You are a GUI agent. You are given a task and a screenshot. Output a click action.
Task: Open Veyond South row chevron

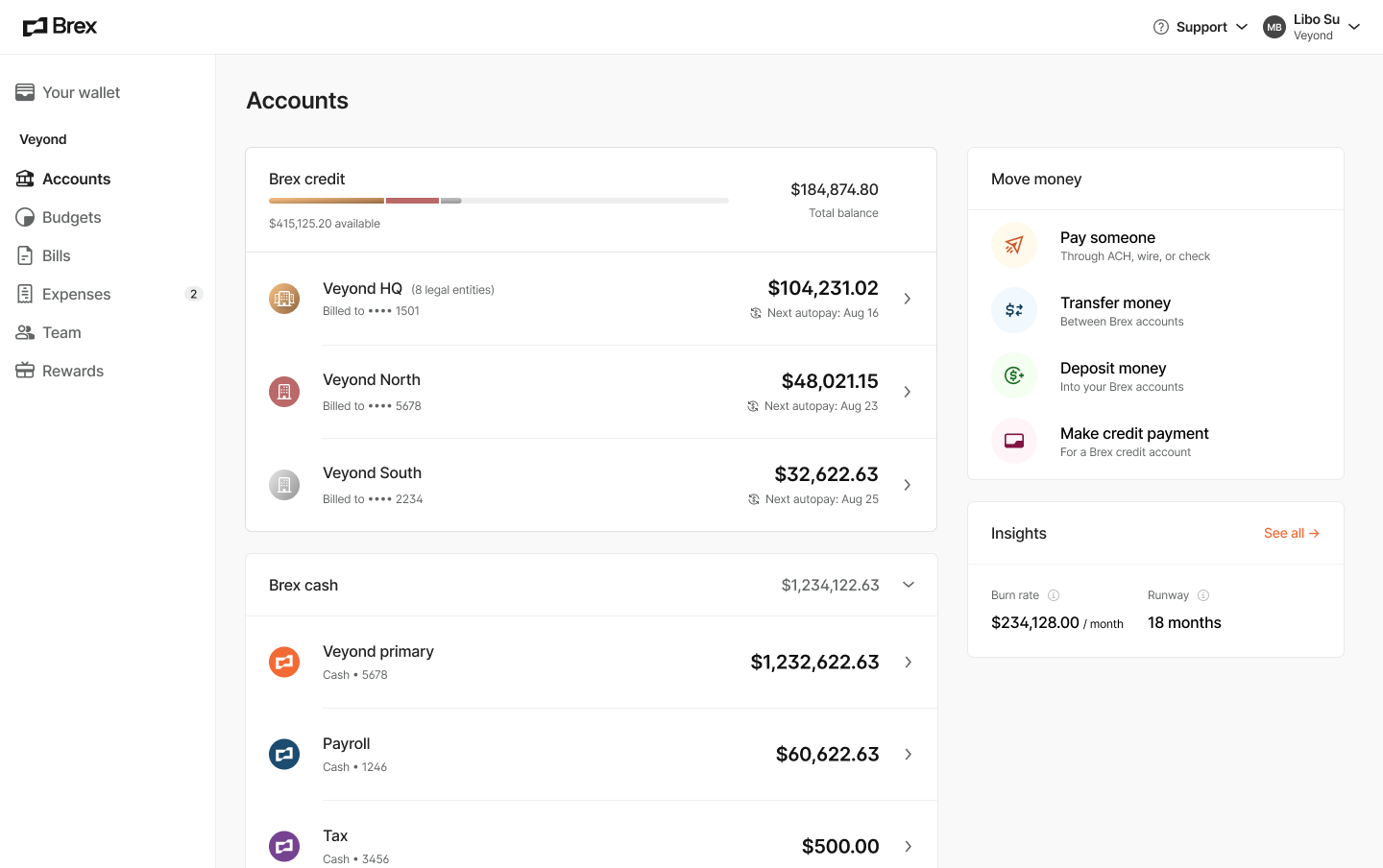point(908,485)
